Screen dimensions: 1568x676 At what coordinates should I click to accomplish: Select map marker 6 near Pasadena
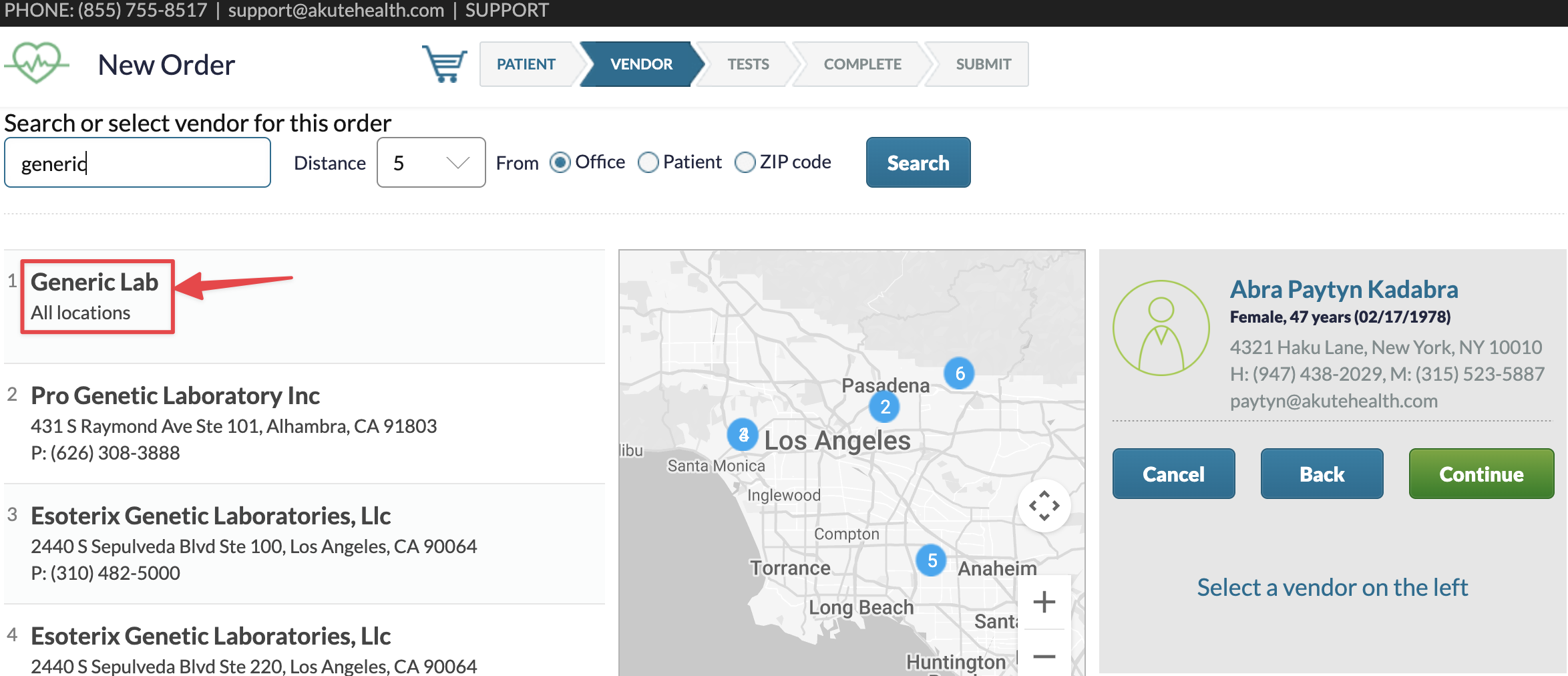960,373
